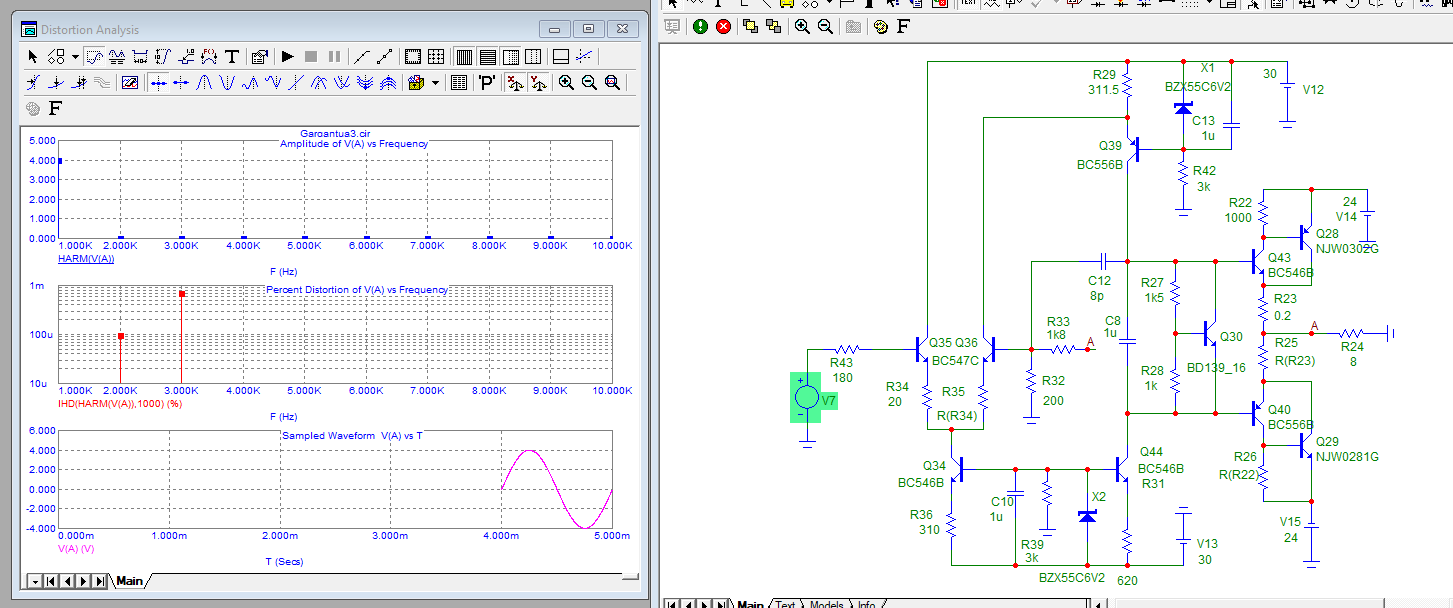This screenshot has height=608, width=1453.
Task: Click the red X icon in the schematic toolbar
Action: click(723, 27)
